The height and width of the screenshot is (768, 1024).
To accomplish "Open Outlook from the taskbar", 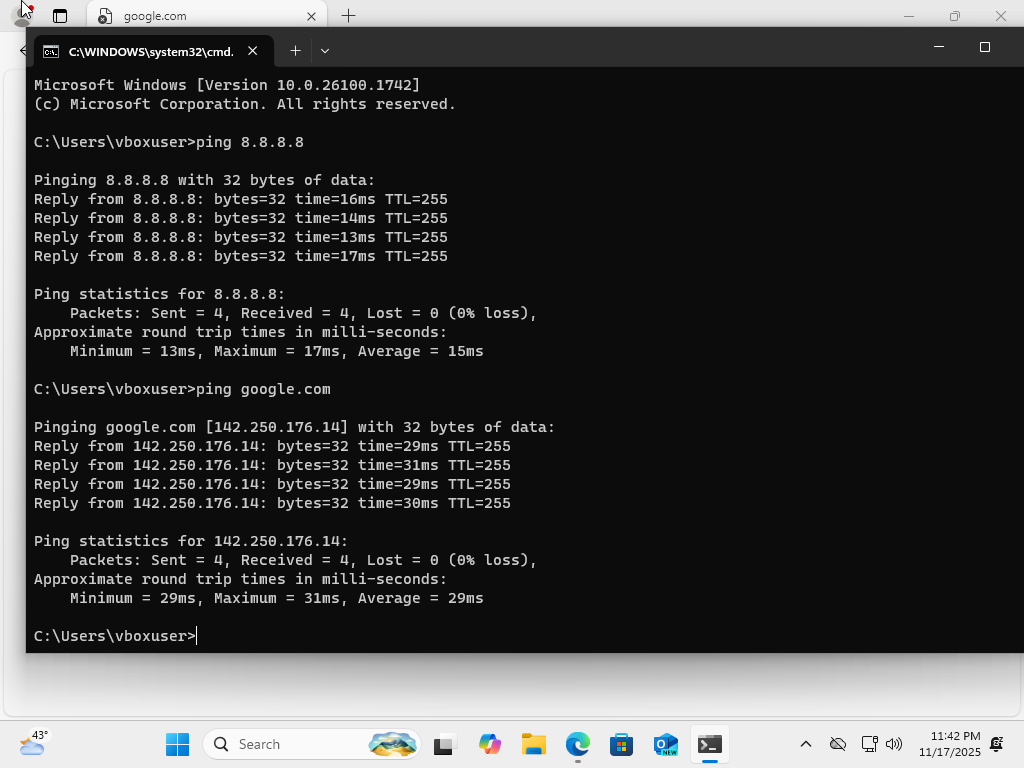I will 666,744.
